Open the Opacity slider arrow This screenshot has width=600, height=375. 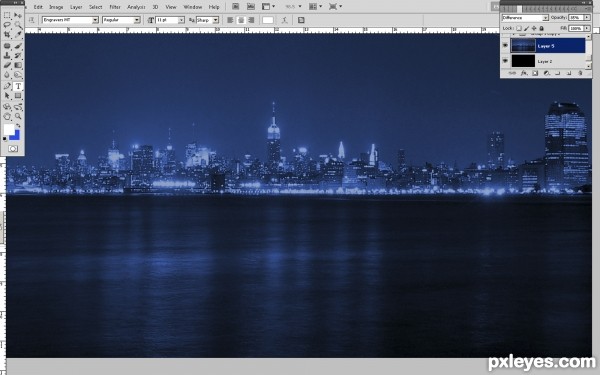pos(587,18)
